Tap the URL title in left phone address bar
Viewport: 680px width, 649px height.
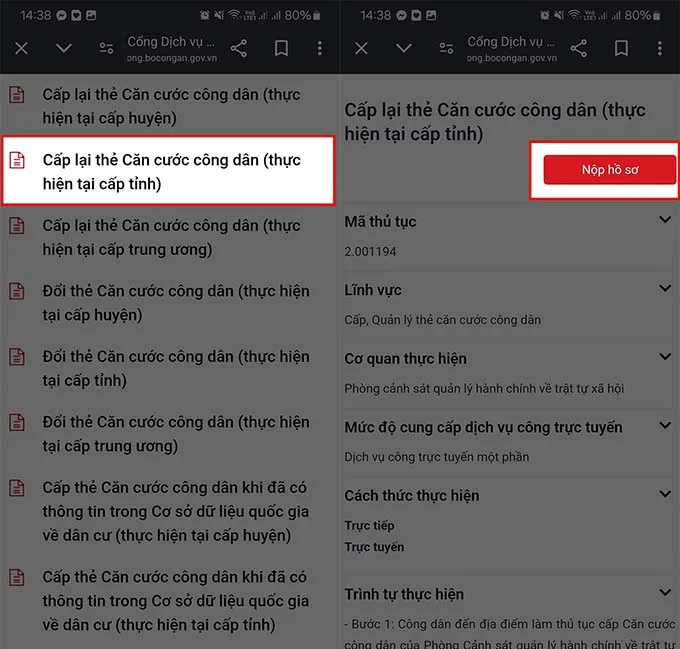pyautogui.click(x=171, y=42)
